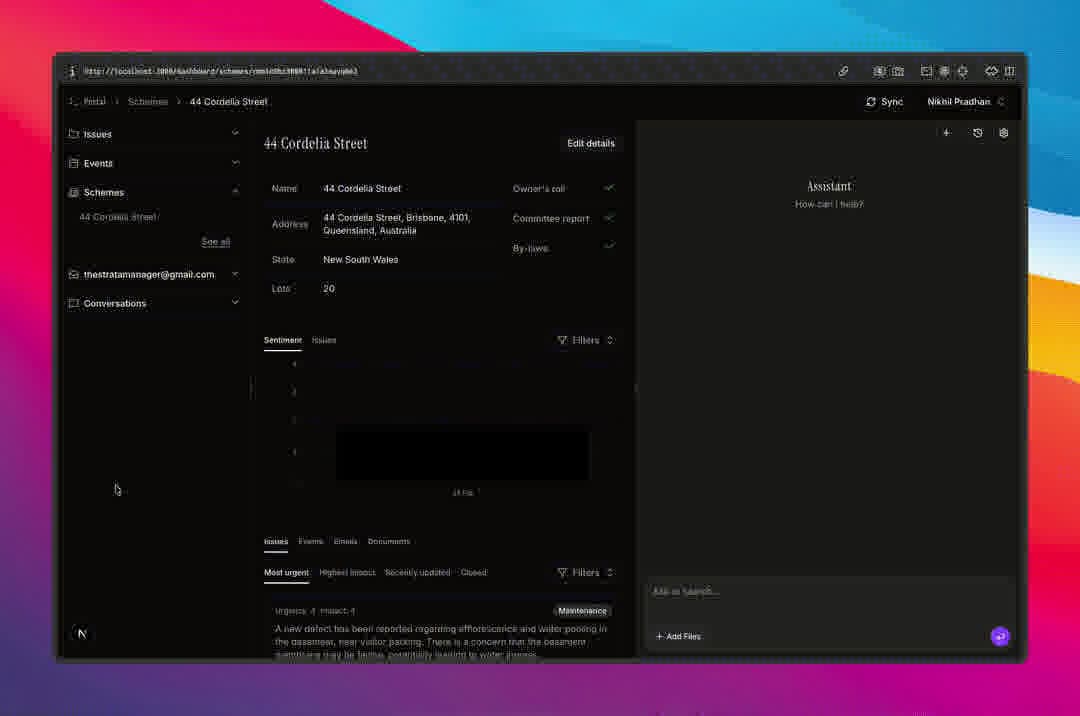
Task: Open assistant settings gear icon
Action: pyautogui.click(x=1004, y=133)
